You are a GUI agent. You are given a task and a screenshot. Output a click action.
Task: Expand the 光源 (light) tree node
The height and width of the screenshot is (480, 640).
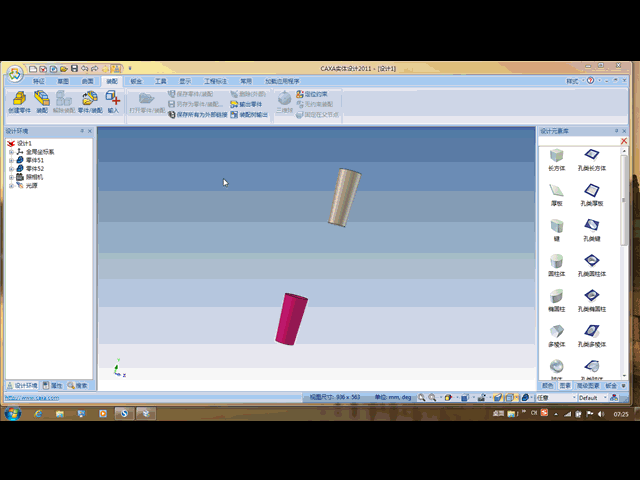pyautogui.click(x=11, y=186)
